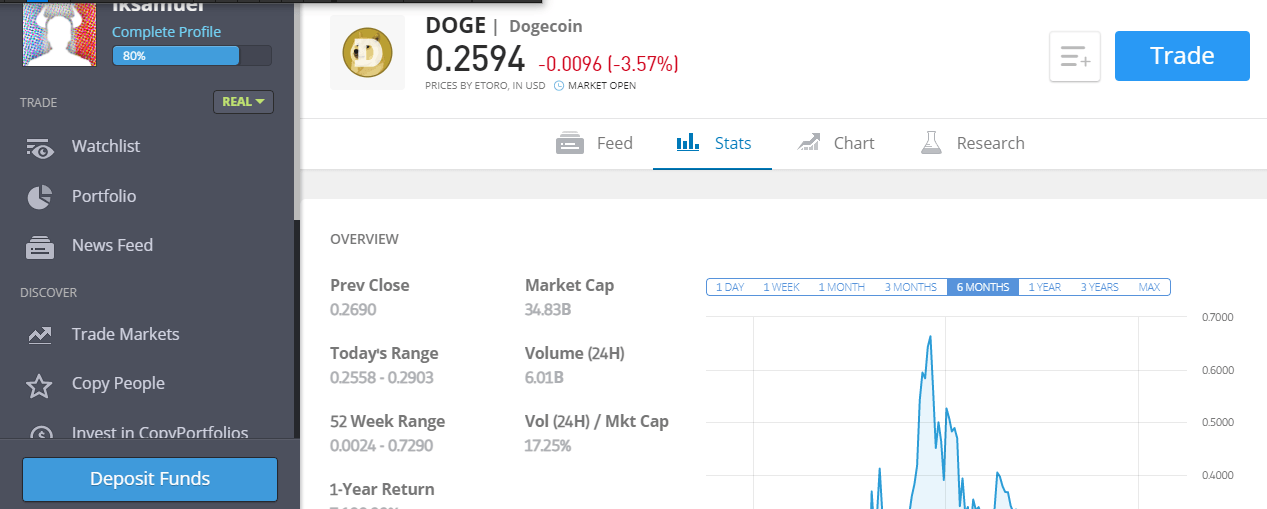The width and height of the screenshot is (1267, 509).
Task: Select the 1 WEEK chart range
Action: point(782,287)
